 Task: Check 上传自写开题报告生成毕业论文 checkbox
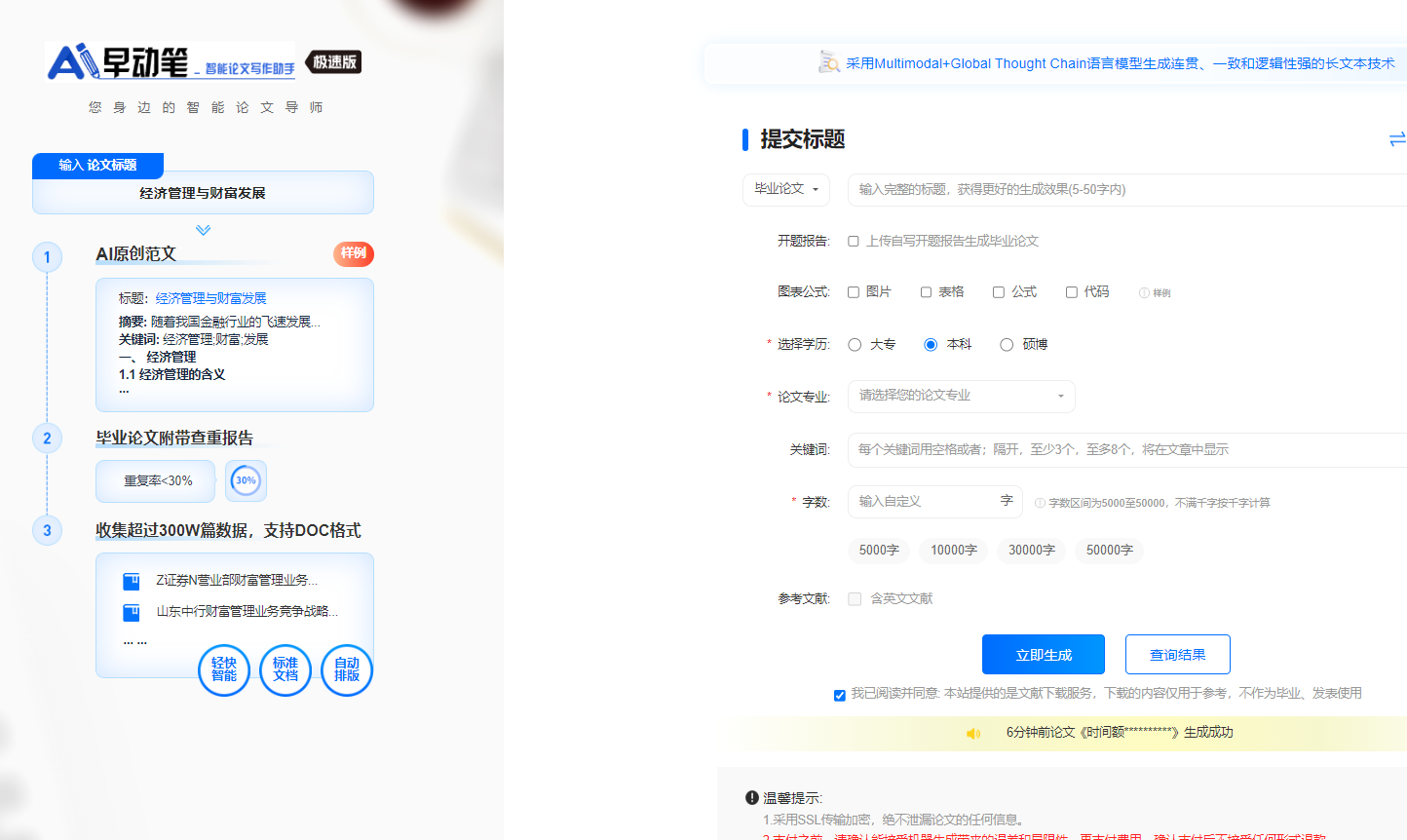tap(854, 241)
